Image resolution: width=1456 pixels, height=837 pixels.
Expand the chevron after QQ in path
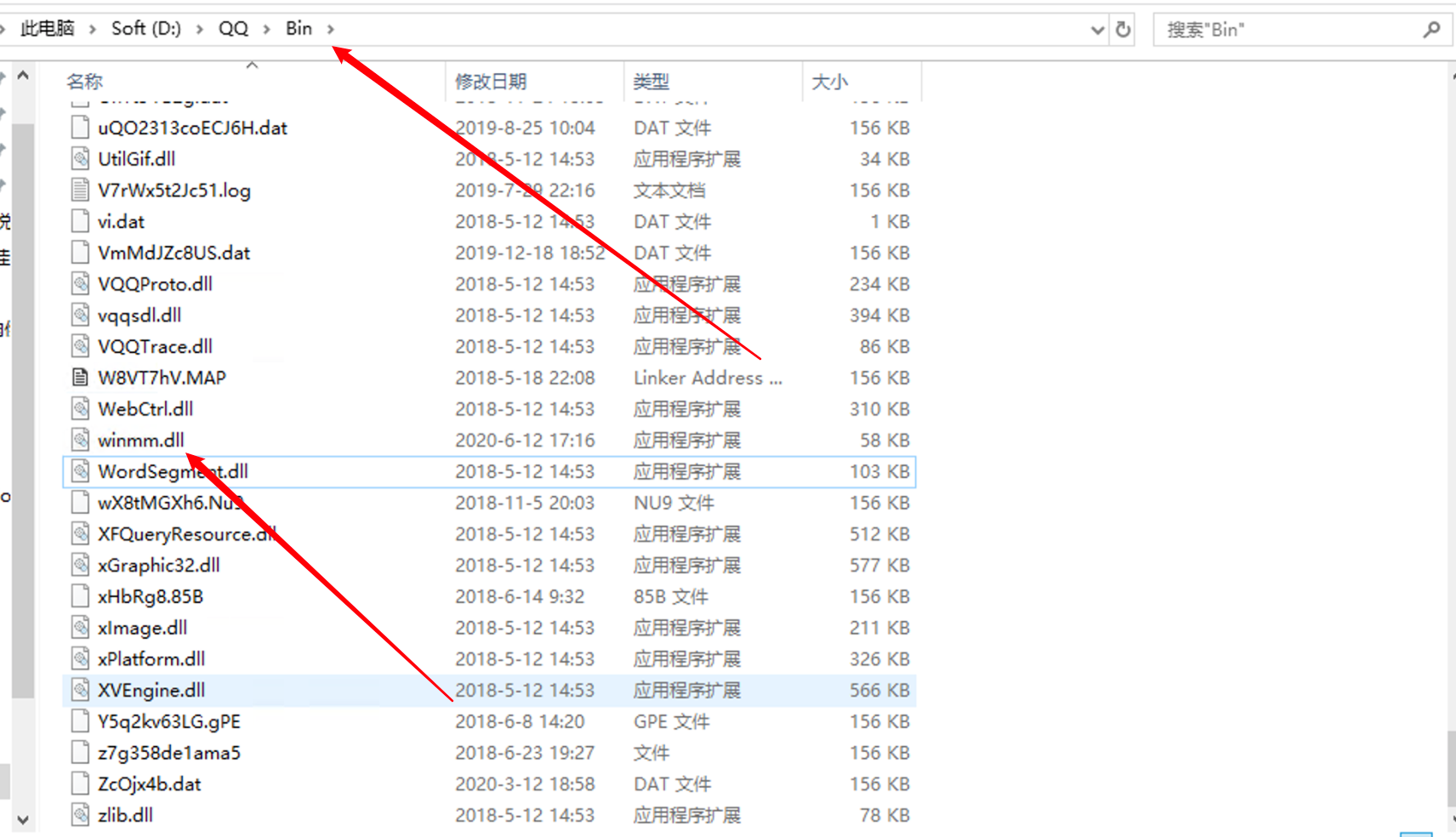(x=266, y=30)
